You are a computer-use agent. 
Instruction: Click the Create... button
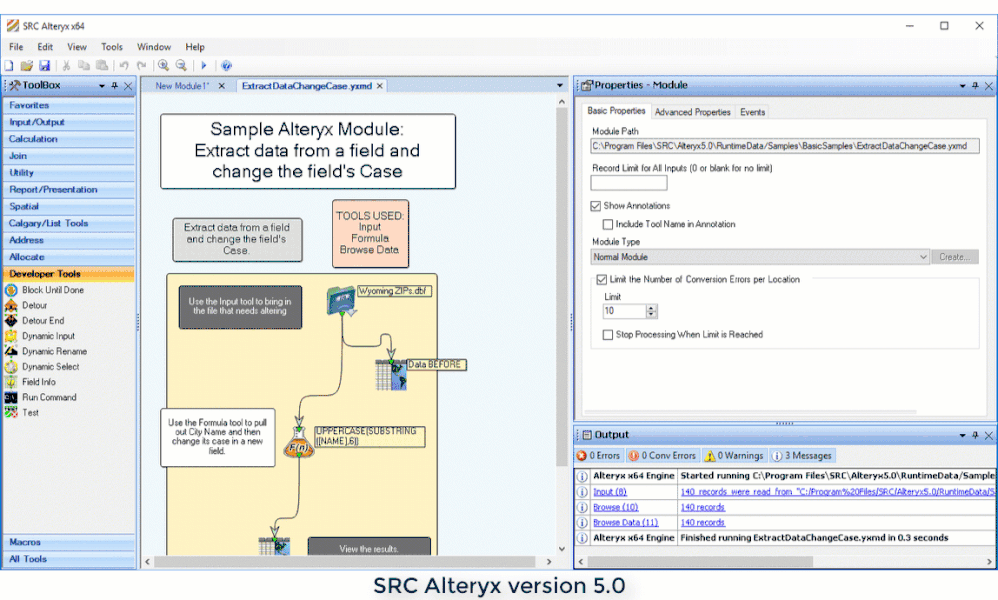pos(955,257)
